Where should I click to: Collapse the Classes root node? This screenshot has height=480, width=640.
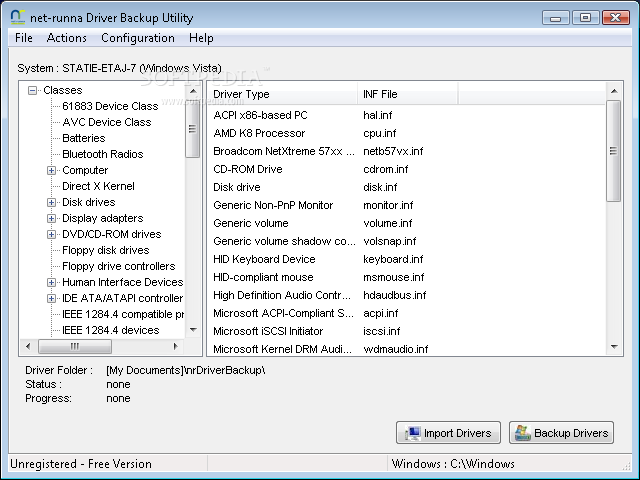tap(32, 90)
